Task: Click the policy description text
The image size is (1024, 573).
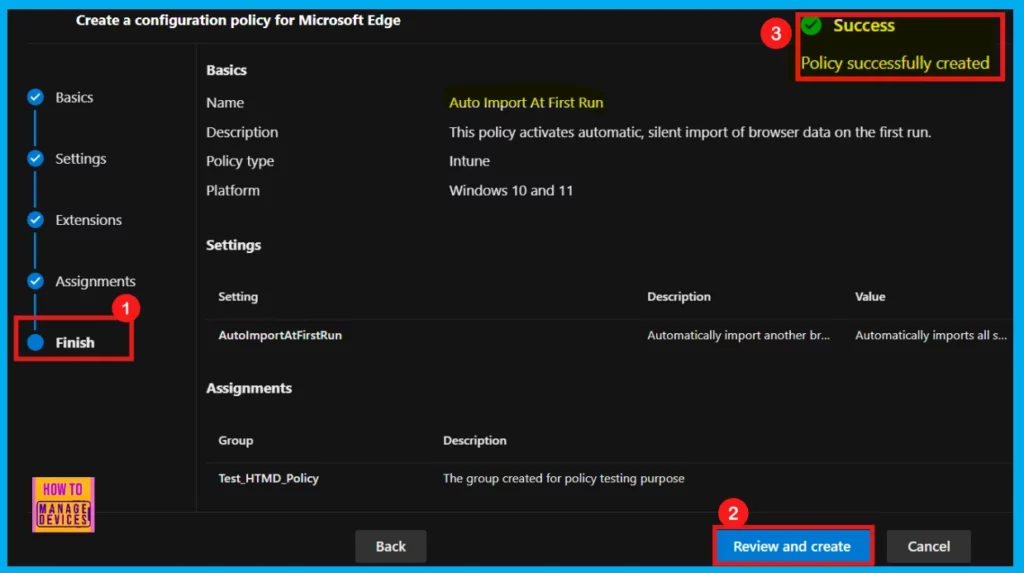Action: (x=690, y=132)
